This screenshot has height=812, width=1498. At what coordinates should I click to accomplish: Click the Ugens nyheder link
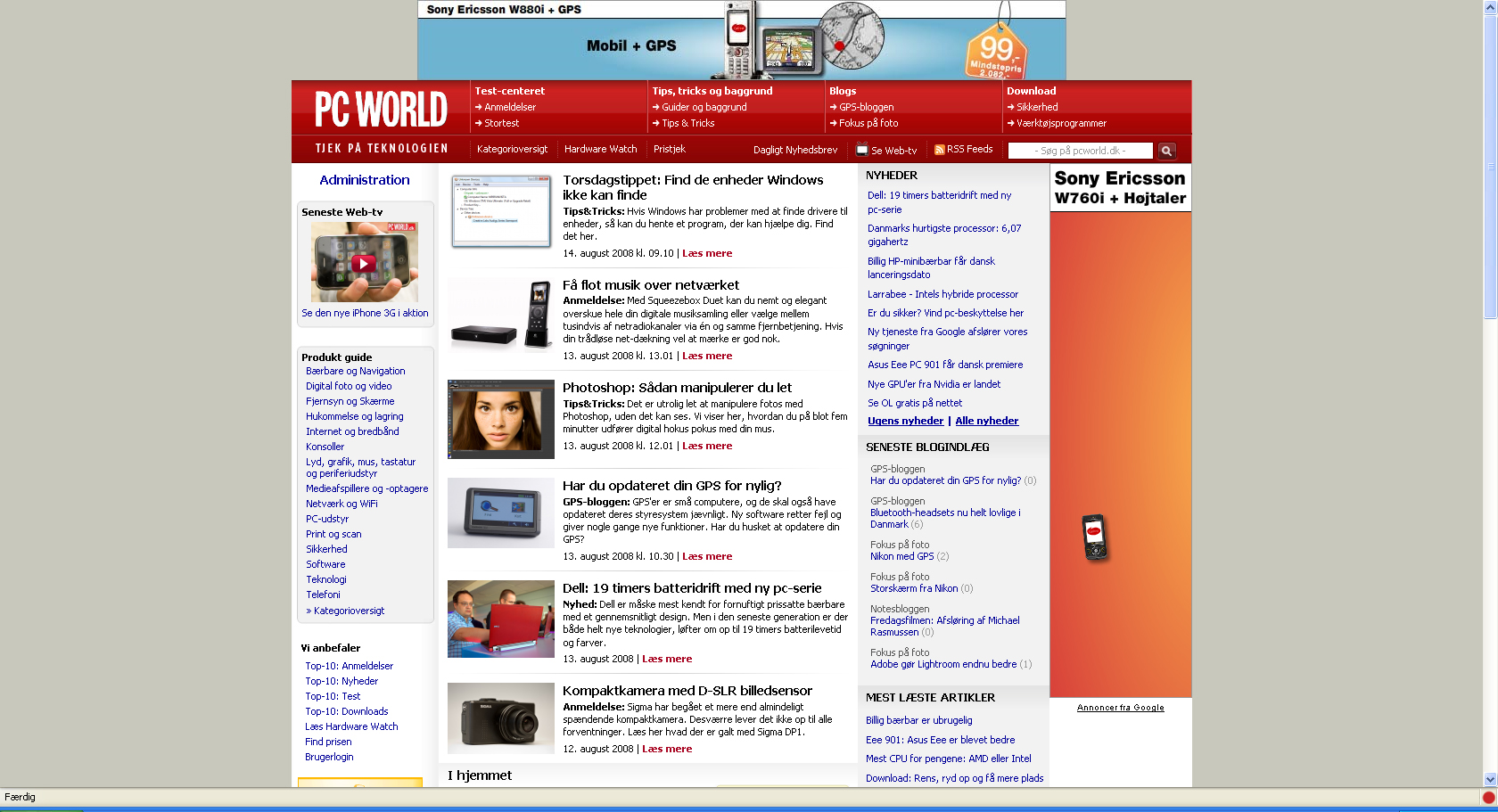point(905,421)
